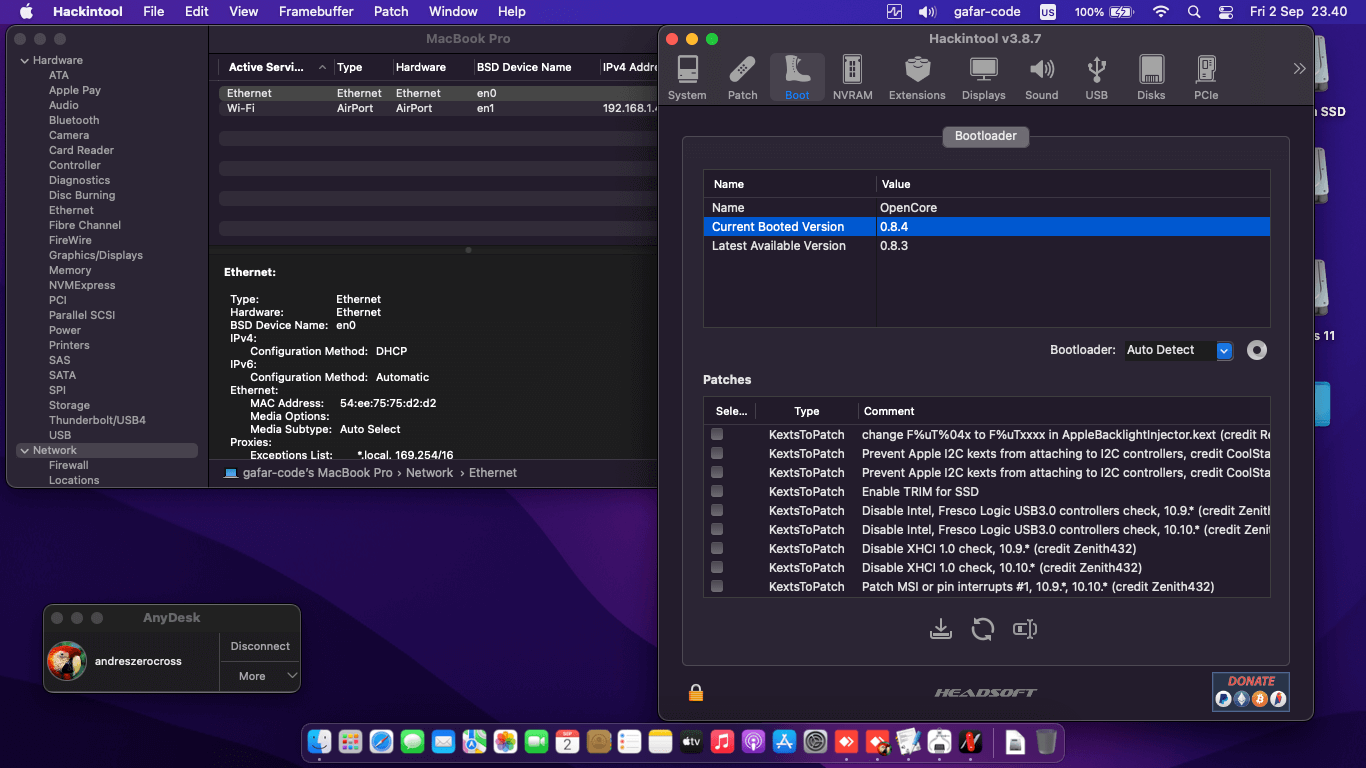
Task: Click the volume icon in menu bar
Action: point(928,12)
